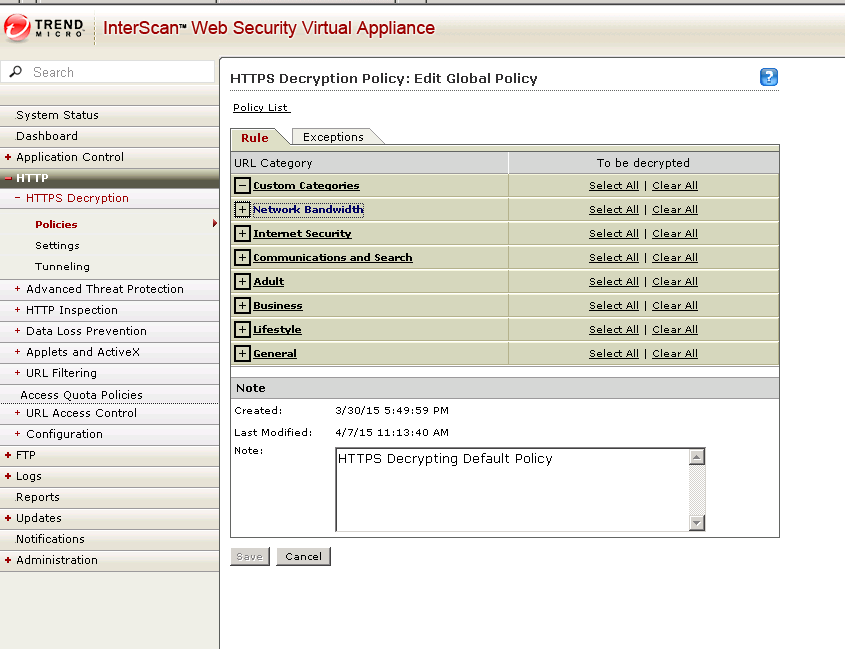
Task: Click Clear All for Business
Action: pos(675,306)
